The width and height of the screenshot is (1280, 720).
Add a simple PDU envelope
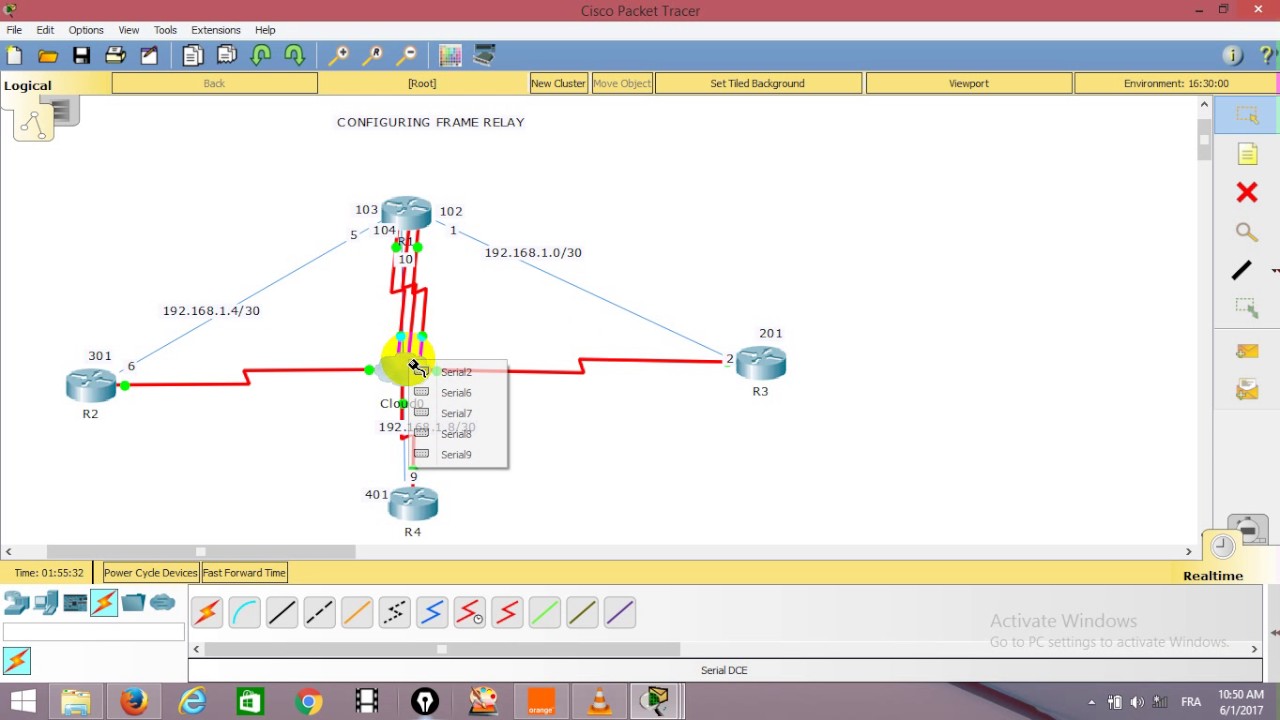click(x=1246, y=351)
